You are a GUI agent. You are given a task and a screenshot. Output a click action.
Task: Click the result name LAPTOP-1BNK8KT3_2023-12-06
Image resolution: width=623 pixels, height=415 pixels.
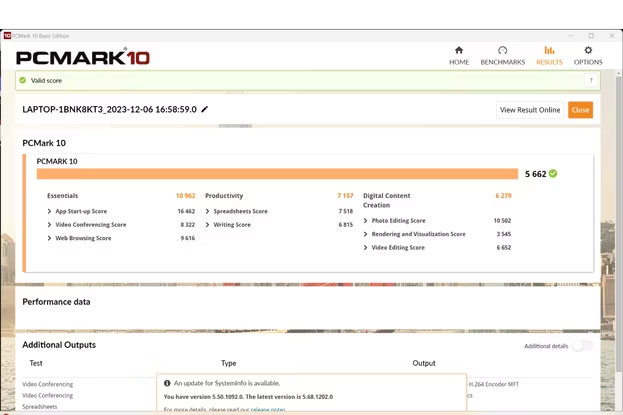[109, 109]
